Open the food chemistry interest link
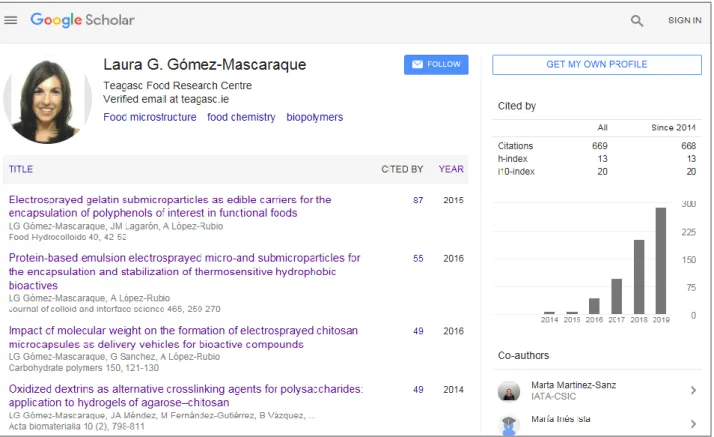714x437 pixels. pos(241,117)
